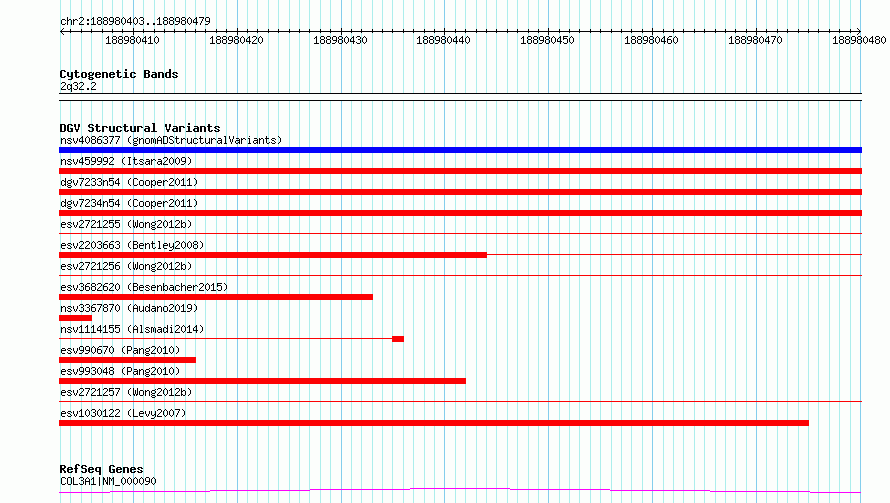Open the DGV Structural Variants track heading
Viewport: 890px width, 503px height.
click(140, 128)
